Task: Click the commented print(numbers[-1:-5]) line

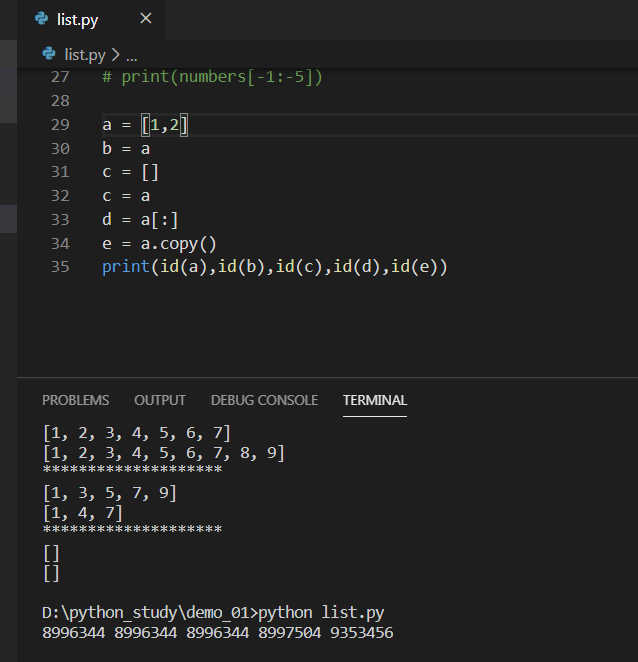Action: (x=212, y=77)
